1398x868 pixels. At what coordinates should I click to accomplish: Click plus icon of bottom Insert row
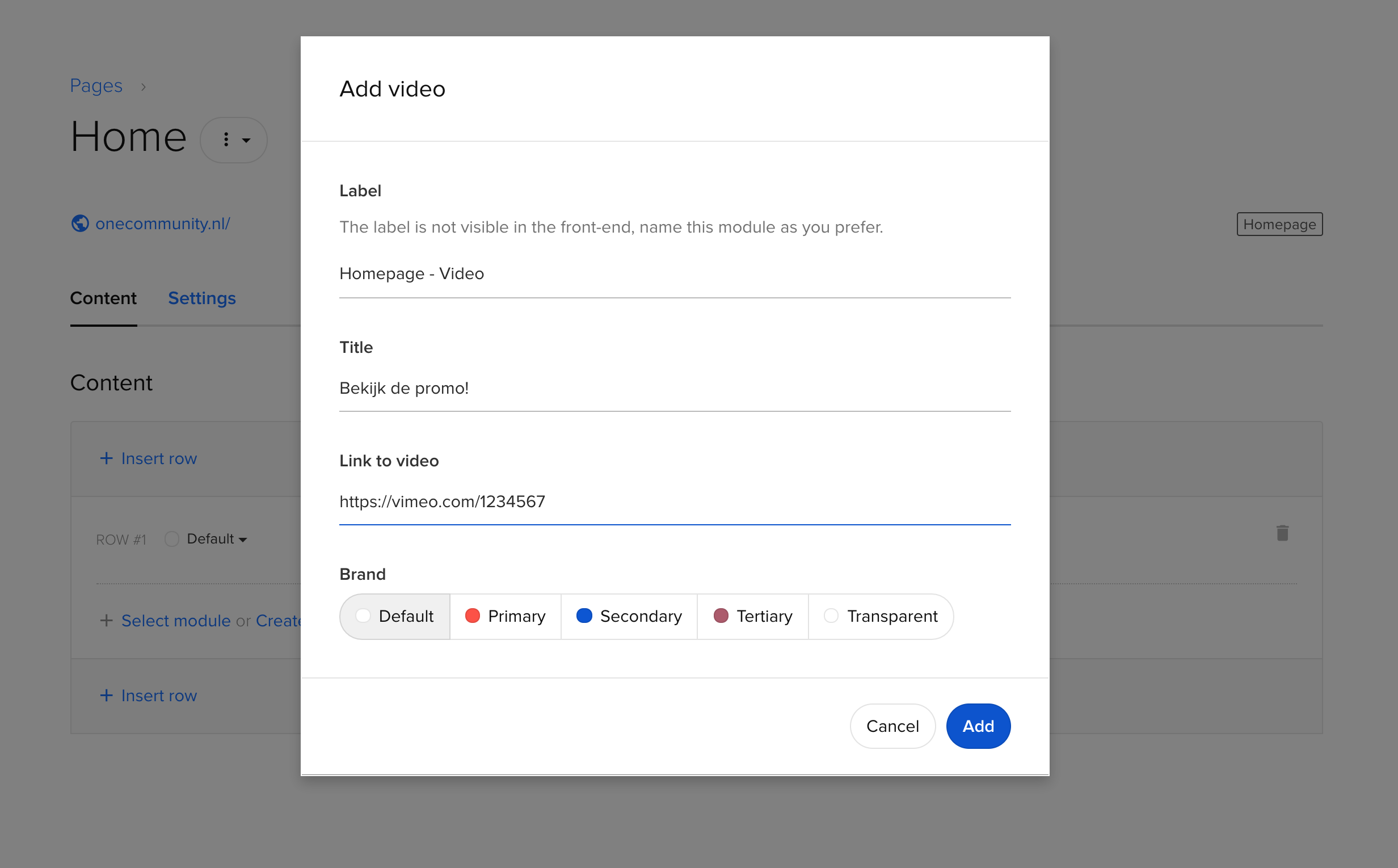click(106, 695)
